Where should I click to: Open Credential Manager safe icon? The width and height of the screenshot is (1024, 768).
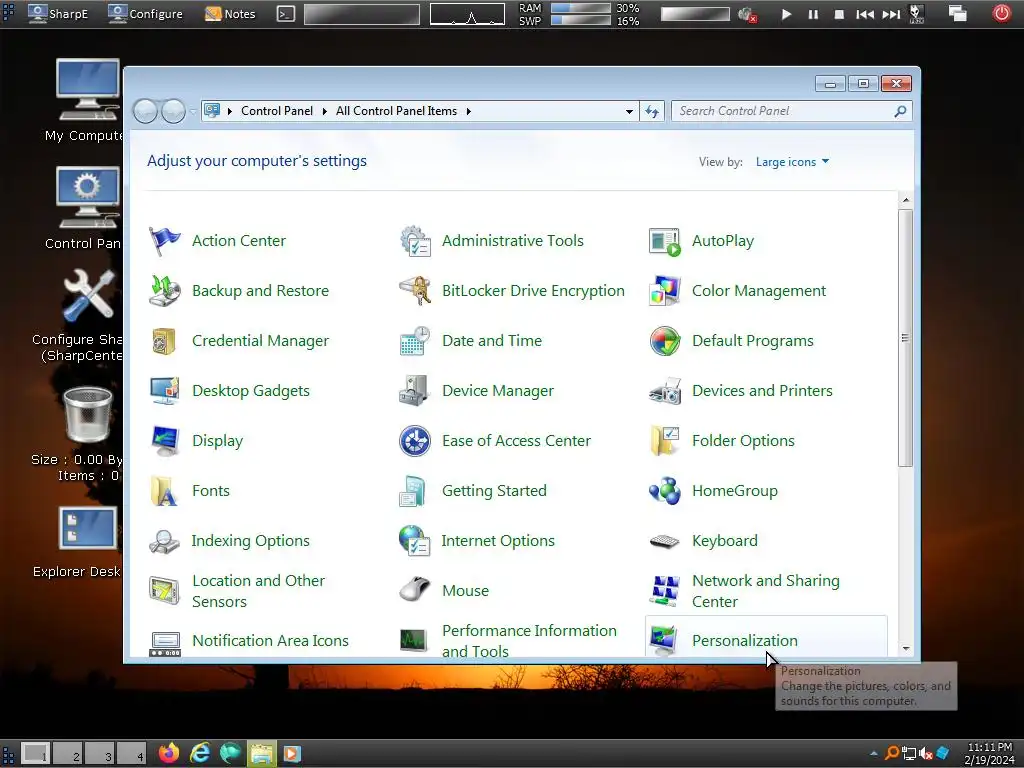tap(164, 341)
